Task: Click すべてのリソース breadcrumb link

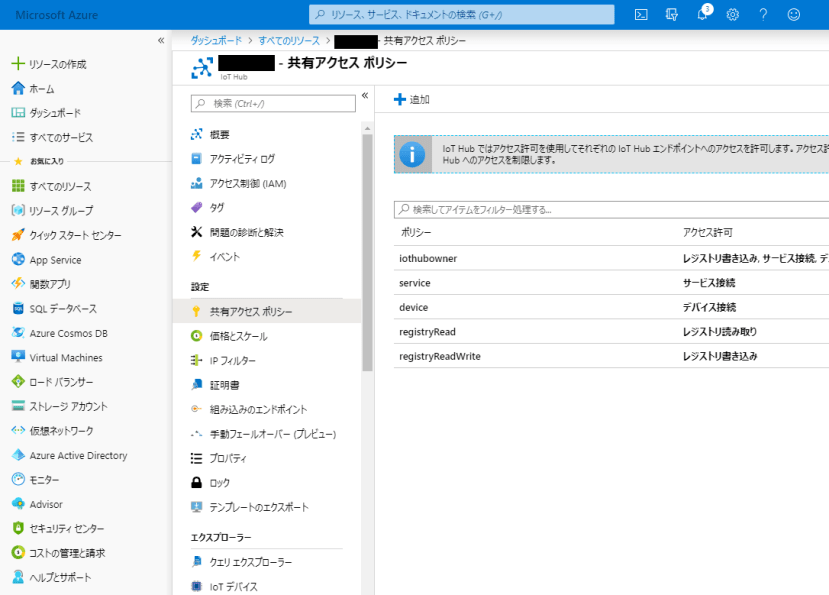Action: (x=289, y=41)
